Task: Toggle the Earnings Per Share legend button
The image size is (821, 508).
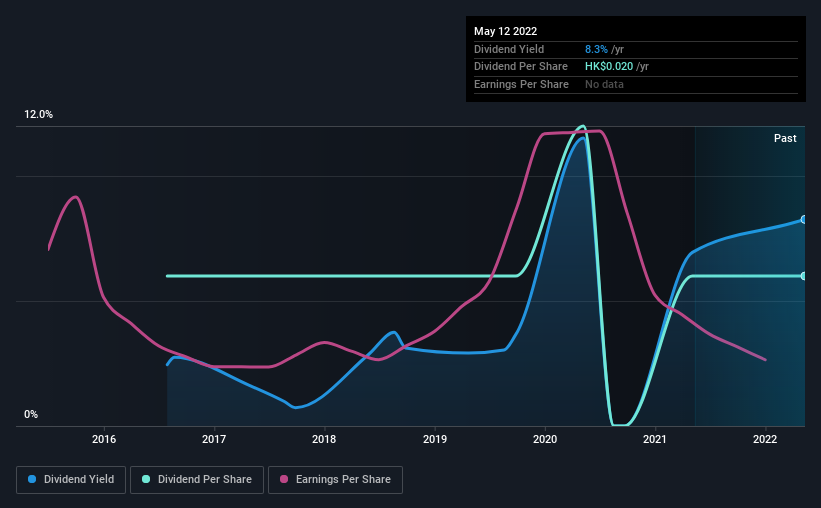Action: tap(335, 480)
